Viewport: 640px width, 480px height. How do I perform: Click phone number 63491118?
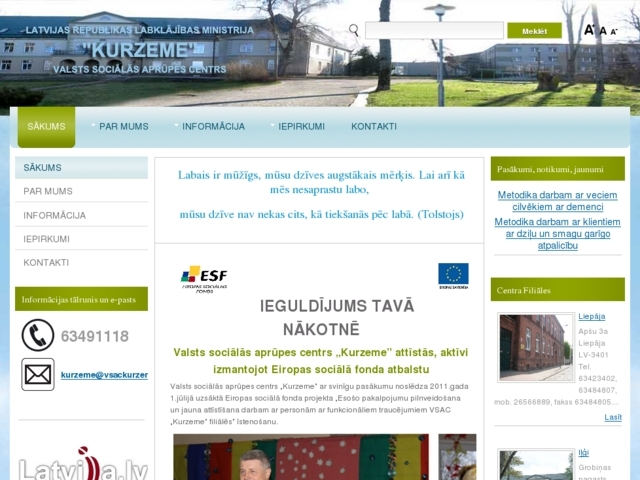95,336
